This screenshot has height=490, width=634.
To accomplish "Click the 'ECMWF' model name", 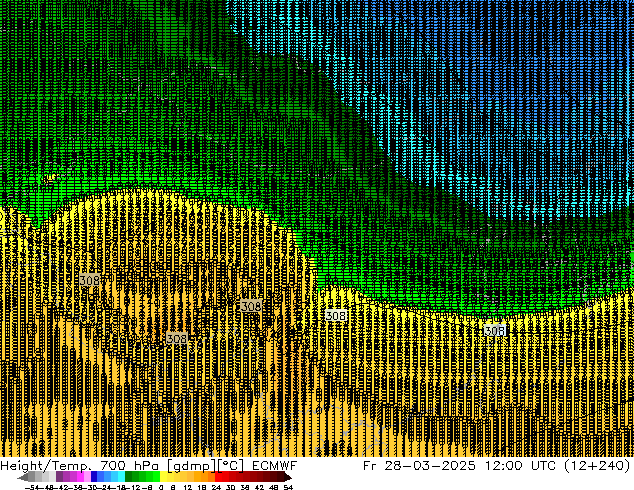I will [275, 466].
